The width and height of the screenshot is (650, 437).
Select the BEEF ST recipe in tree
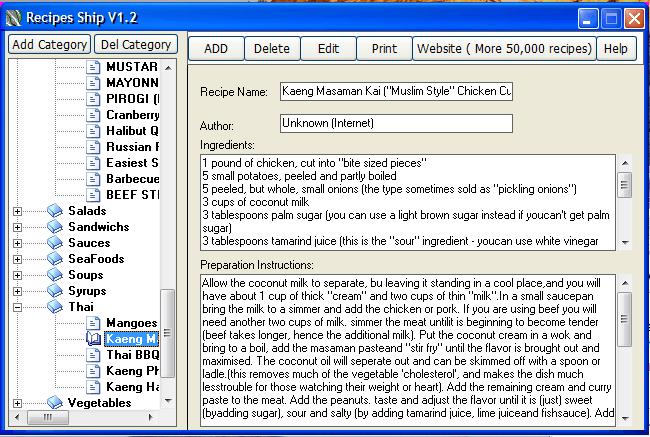pos(132,195)
